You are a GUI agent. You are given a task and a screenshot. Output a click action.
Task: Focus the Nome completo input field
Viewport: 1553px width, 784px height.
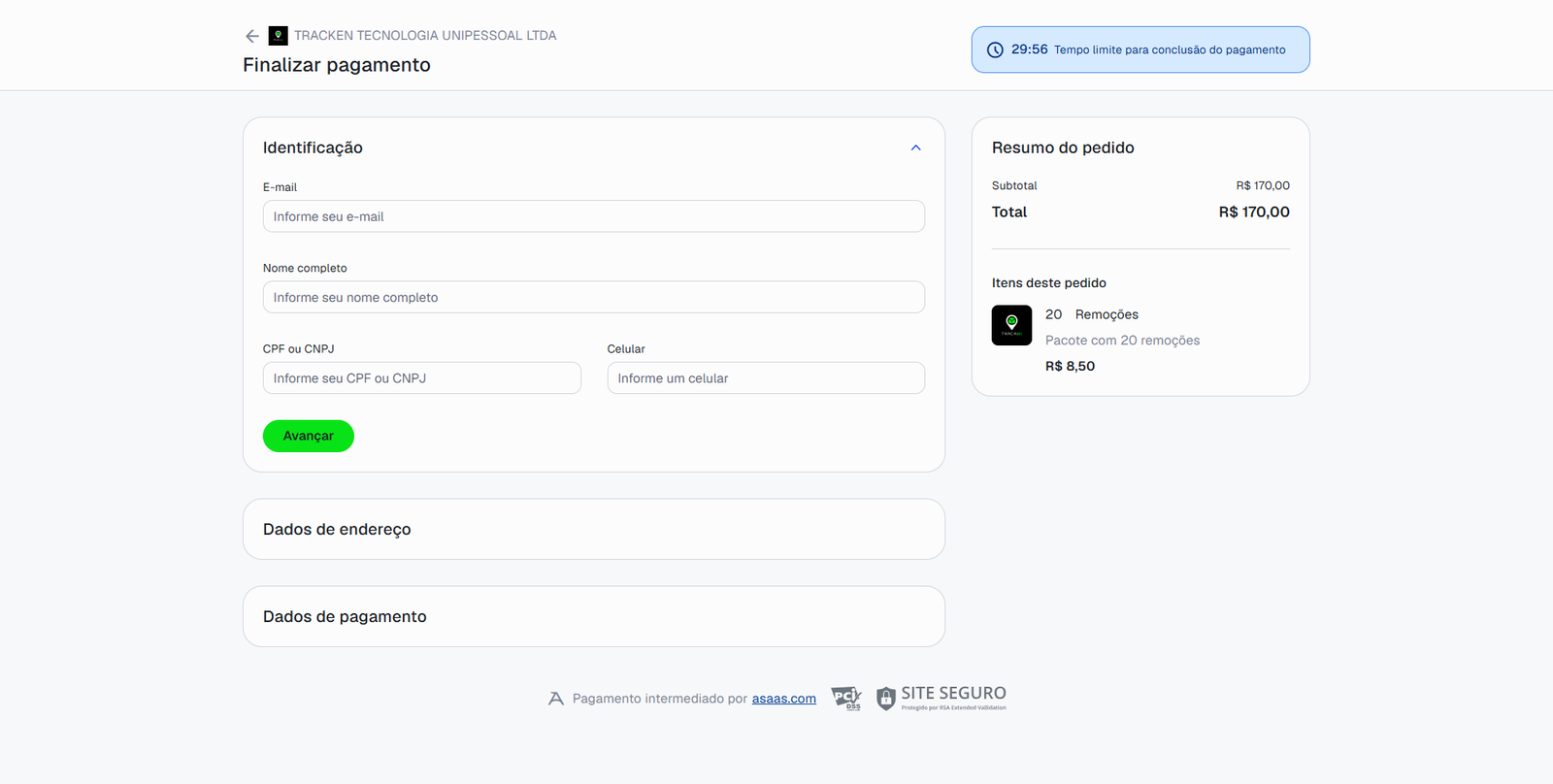point(594,297)
